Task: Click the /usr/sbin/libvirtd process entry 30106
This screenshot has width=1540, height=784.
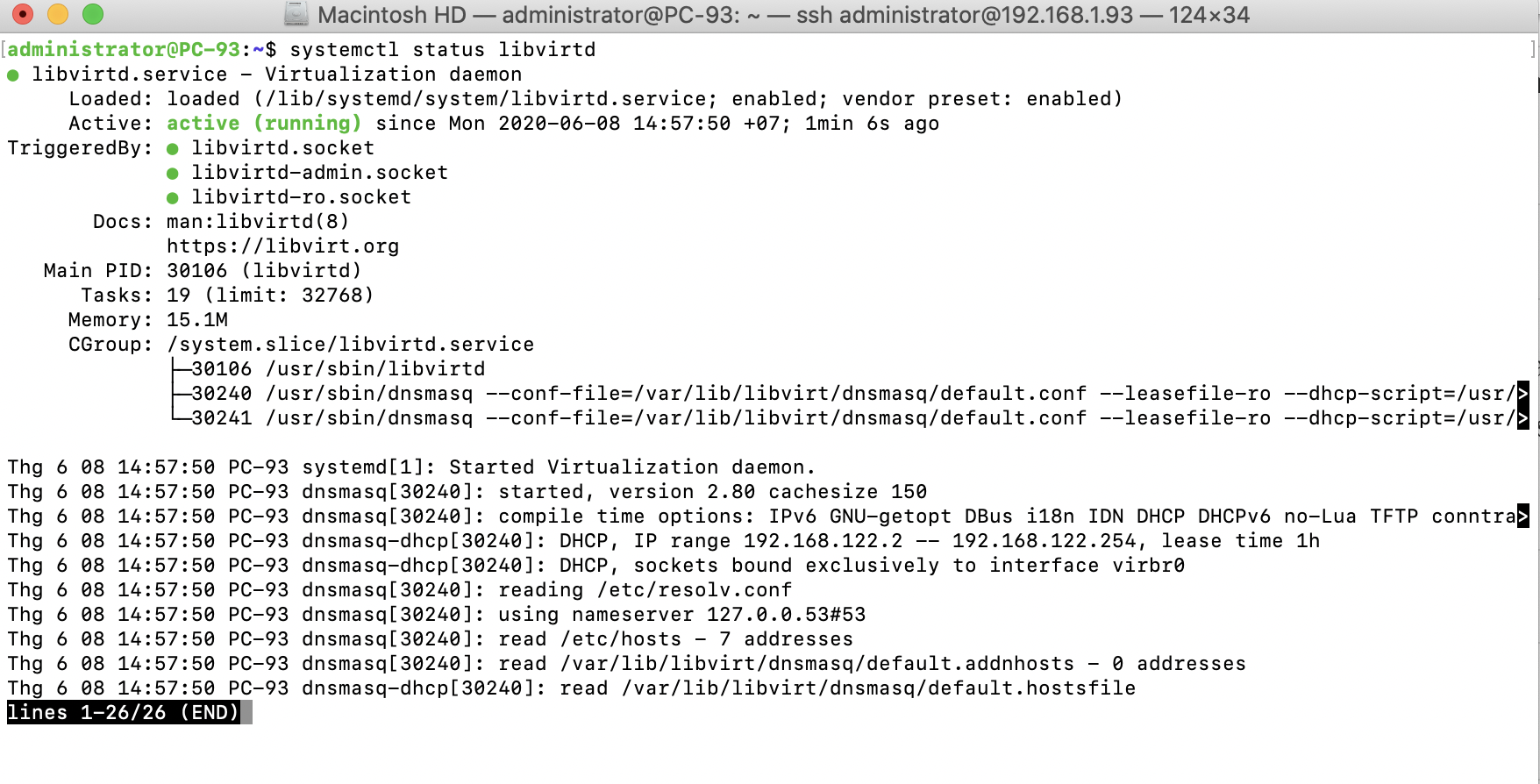Action: (x=338, y=369)
